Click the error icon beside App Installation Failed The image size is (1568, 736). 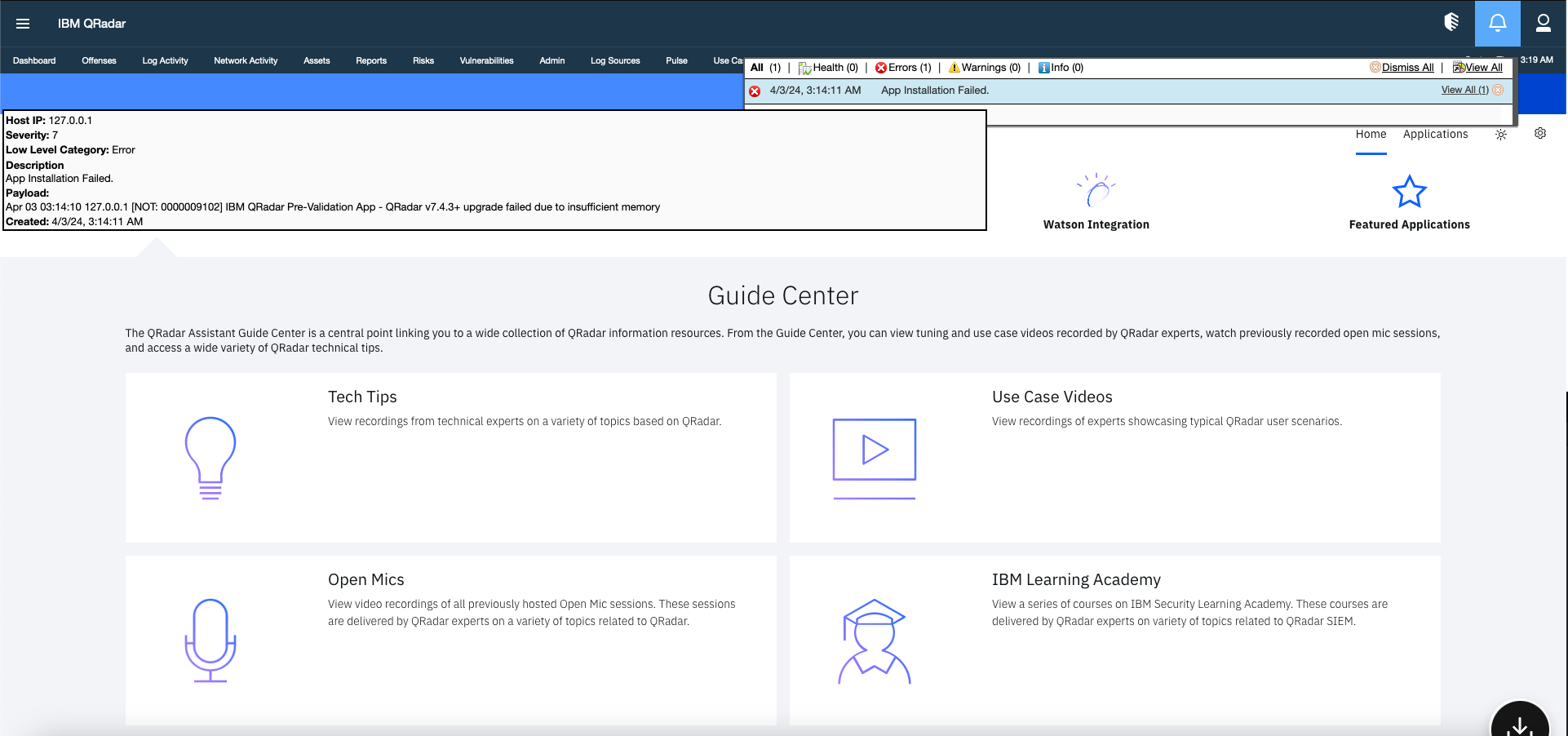click(754, 91)
